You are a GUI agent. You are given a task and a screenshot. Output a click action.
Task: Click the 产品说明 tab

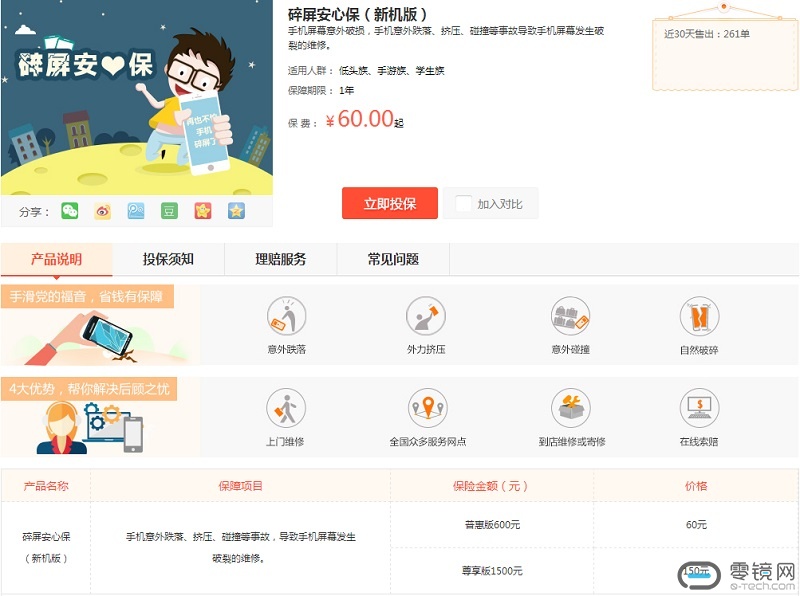[57, 260]
